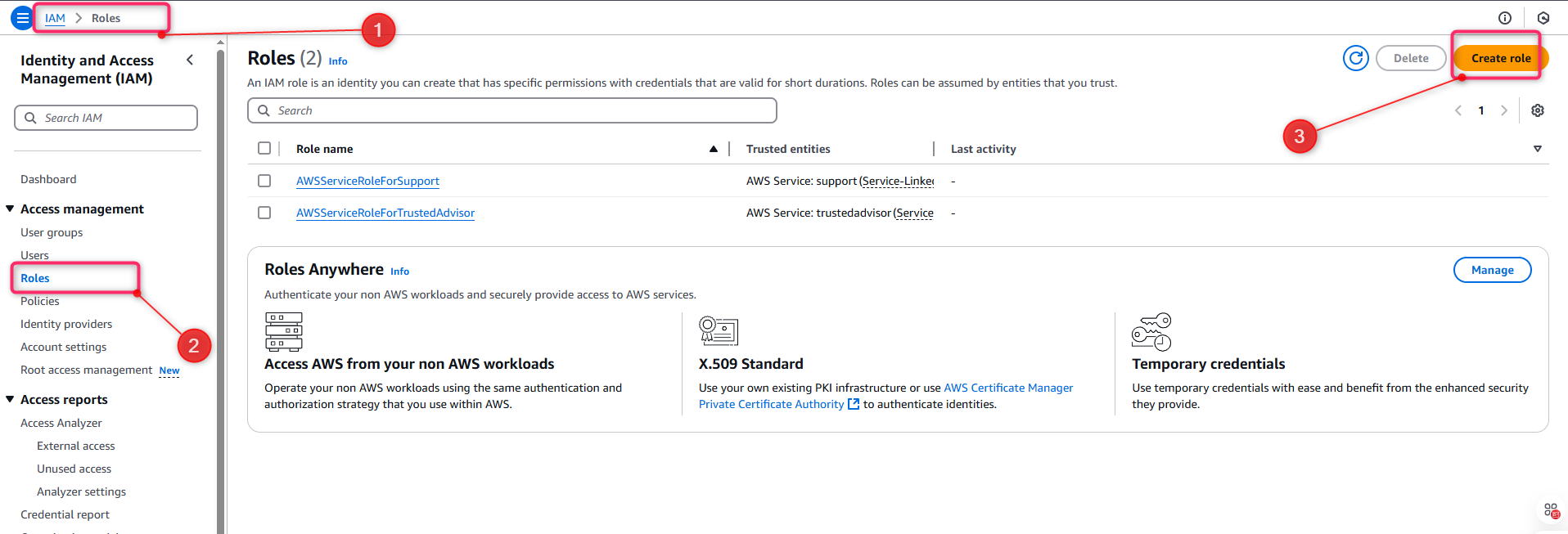The width and height of the screenshot is (1568, 534).
Task: Check the AWSServiceRoleForSupport row checkbox
Action: click(264, 181)
